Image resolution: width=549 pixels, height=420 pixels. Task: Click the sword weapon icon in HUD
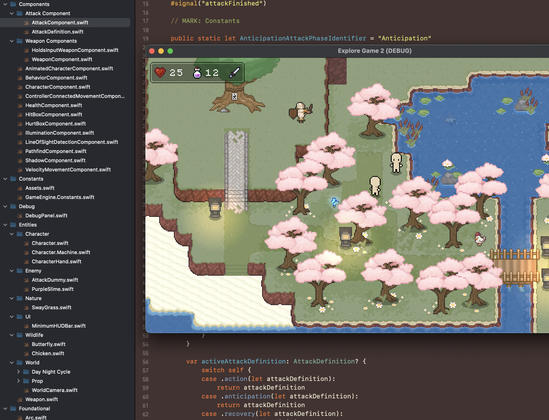(x=234, y=72)
